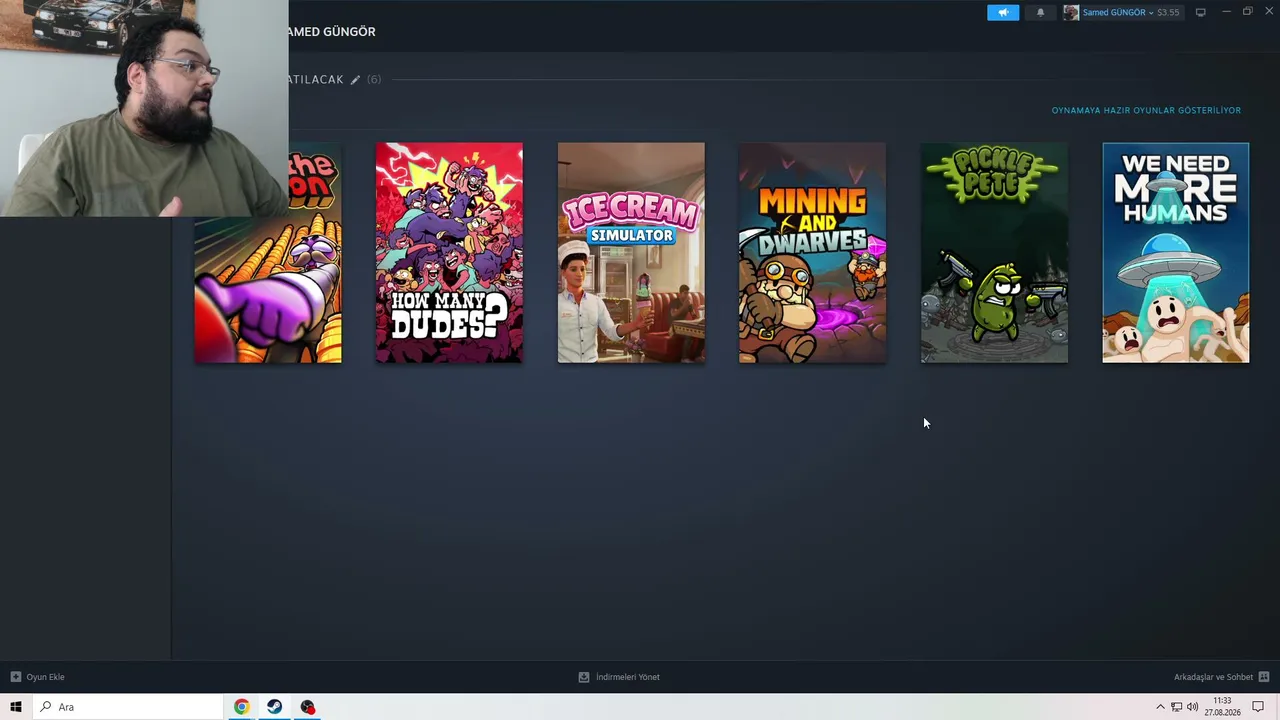Open the notifications bell
1280x720 pixels.
(x=1040, y=12)
